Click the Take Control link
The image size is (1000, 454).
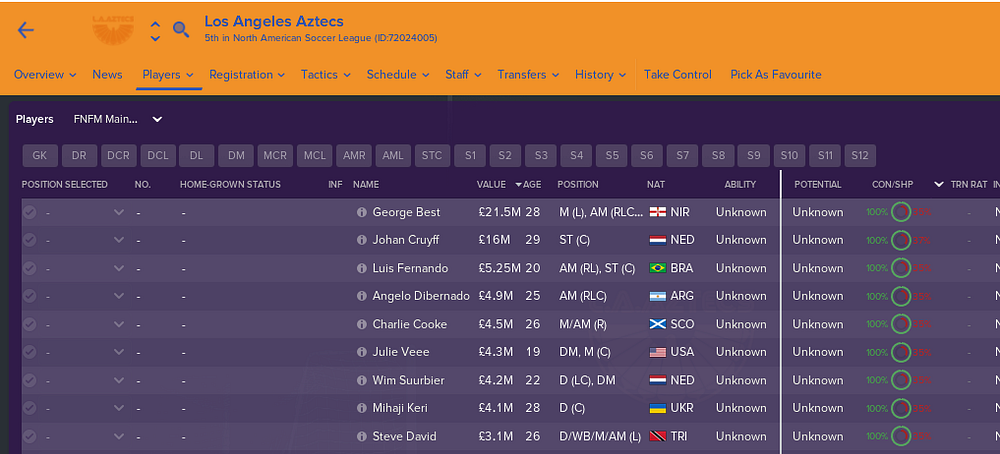coord(678,74)
